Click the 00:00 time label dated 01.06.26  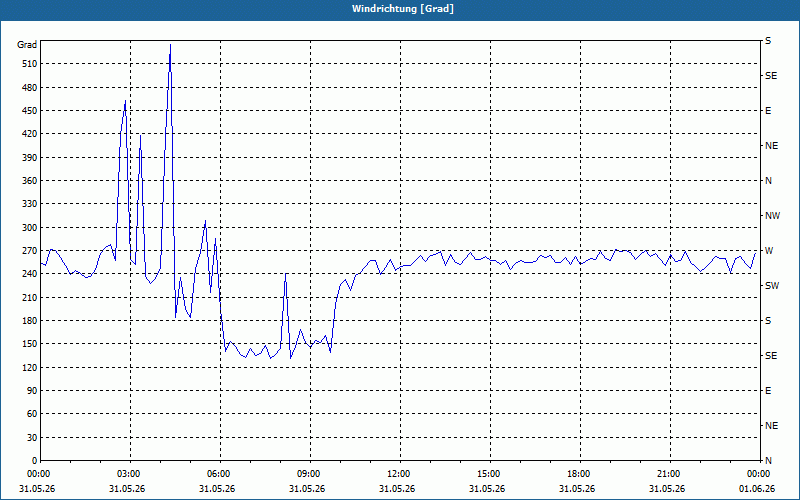(x=759, y=474)
